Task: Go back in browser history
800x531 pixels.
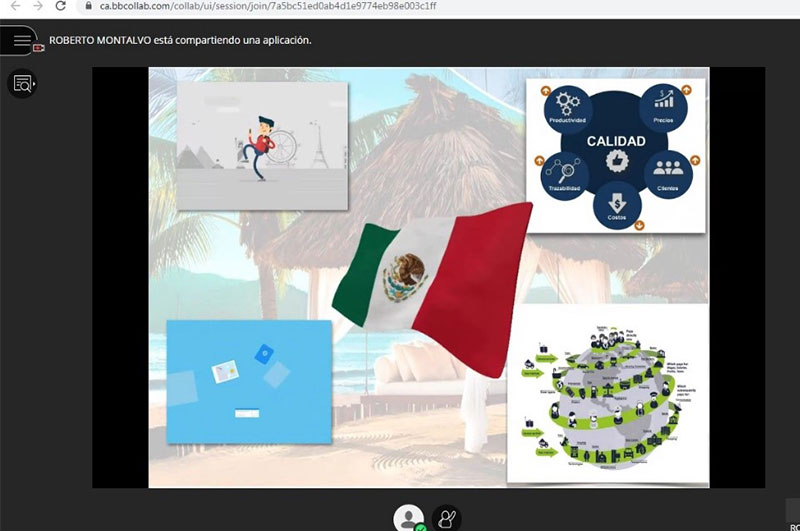Action: click(x=14, y=6)
